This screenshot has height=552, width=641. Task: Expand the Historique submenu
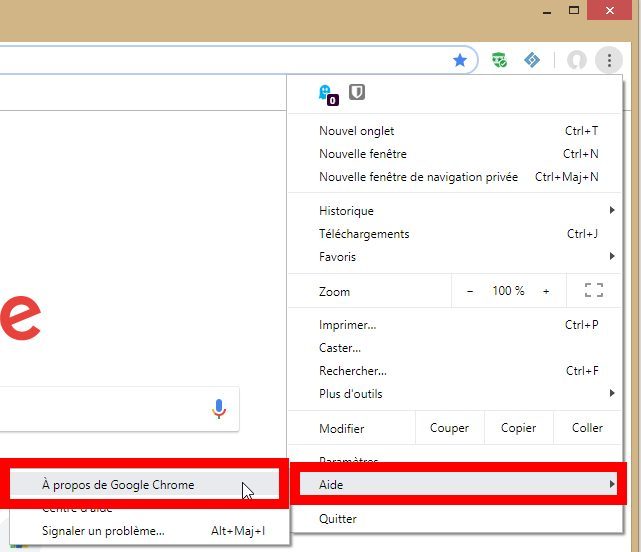[x=455, y=211]
